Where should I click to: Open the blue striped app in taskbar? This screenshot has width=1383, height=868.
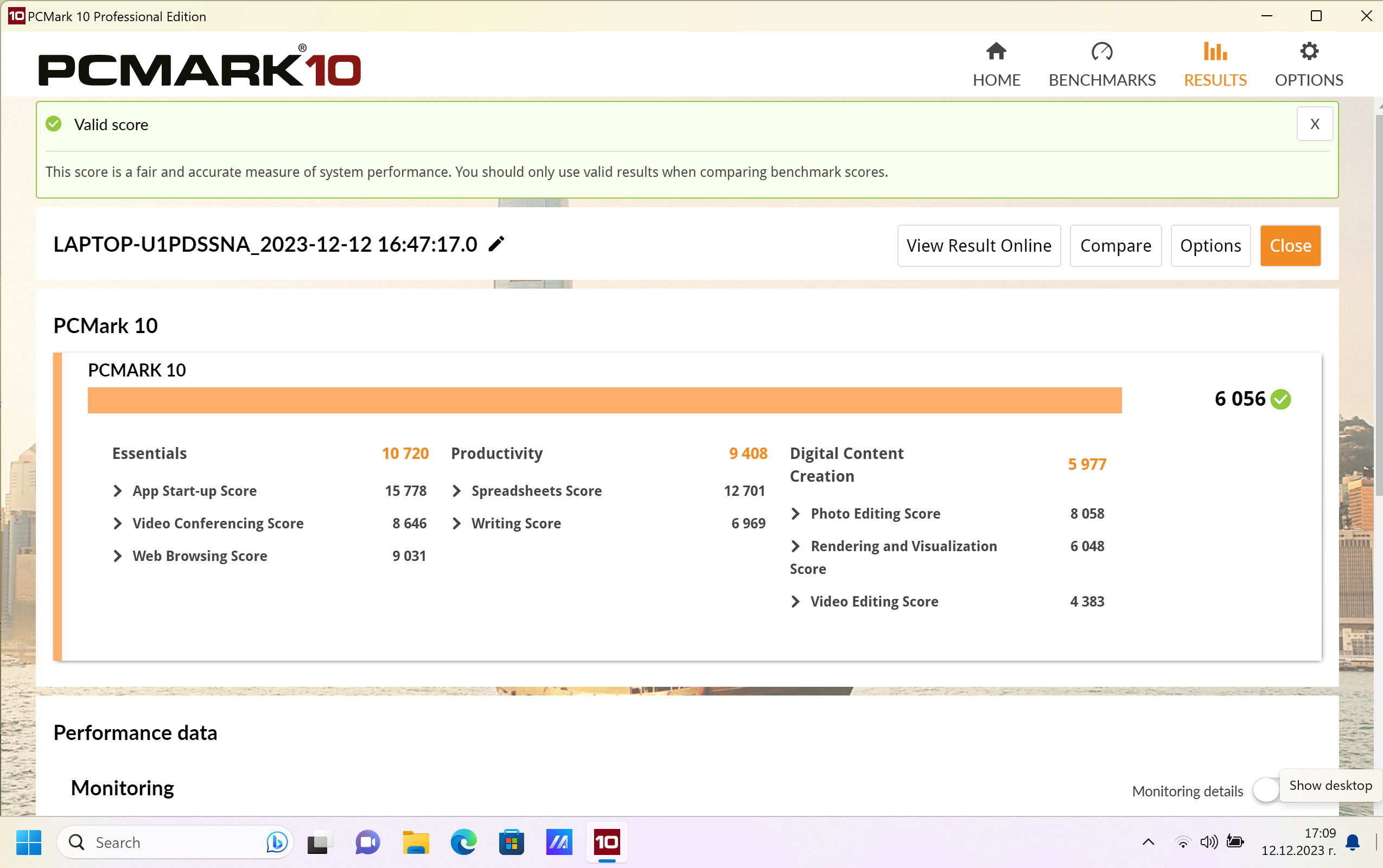click(559, 842)
